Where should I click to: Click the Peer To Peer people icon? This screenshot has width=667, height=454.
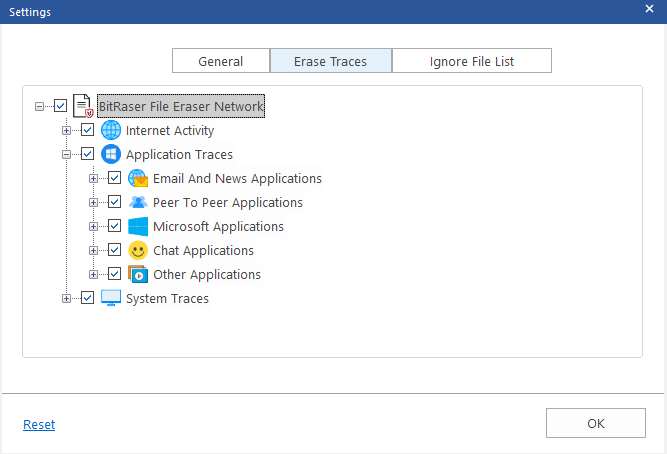click(x=138, y=202)
